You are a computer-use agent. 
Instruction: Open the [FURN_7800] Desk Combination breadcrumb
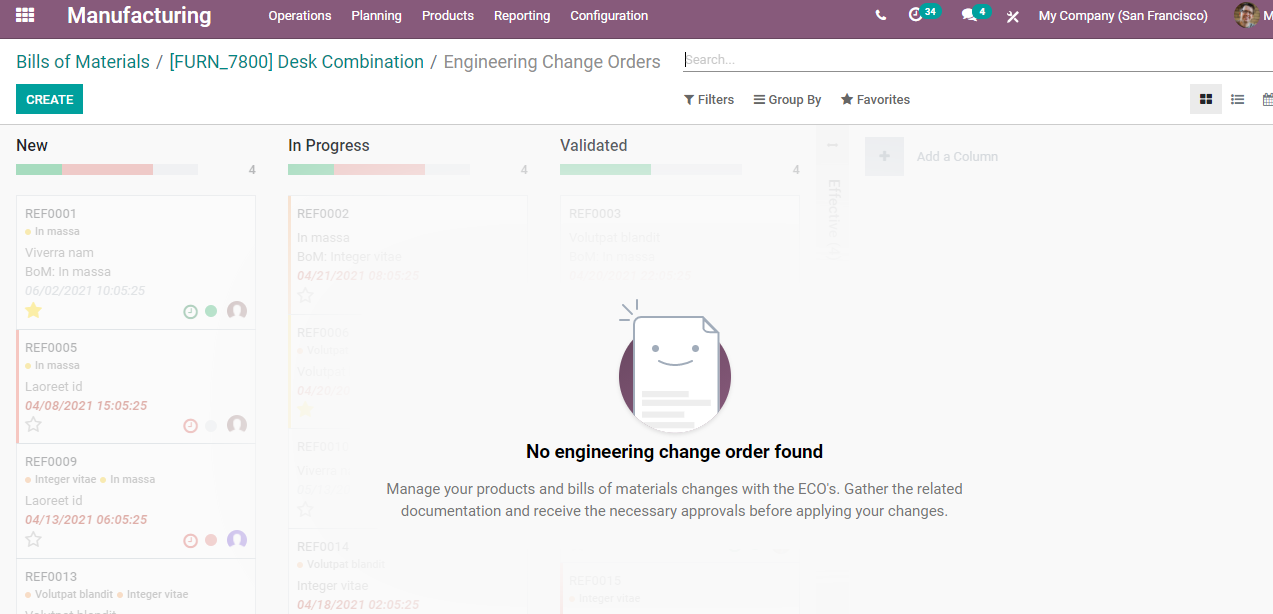tap(296, 62)
